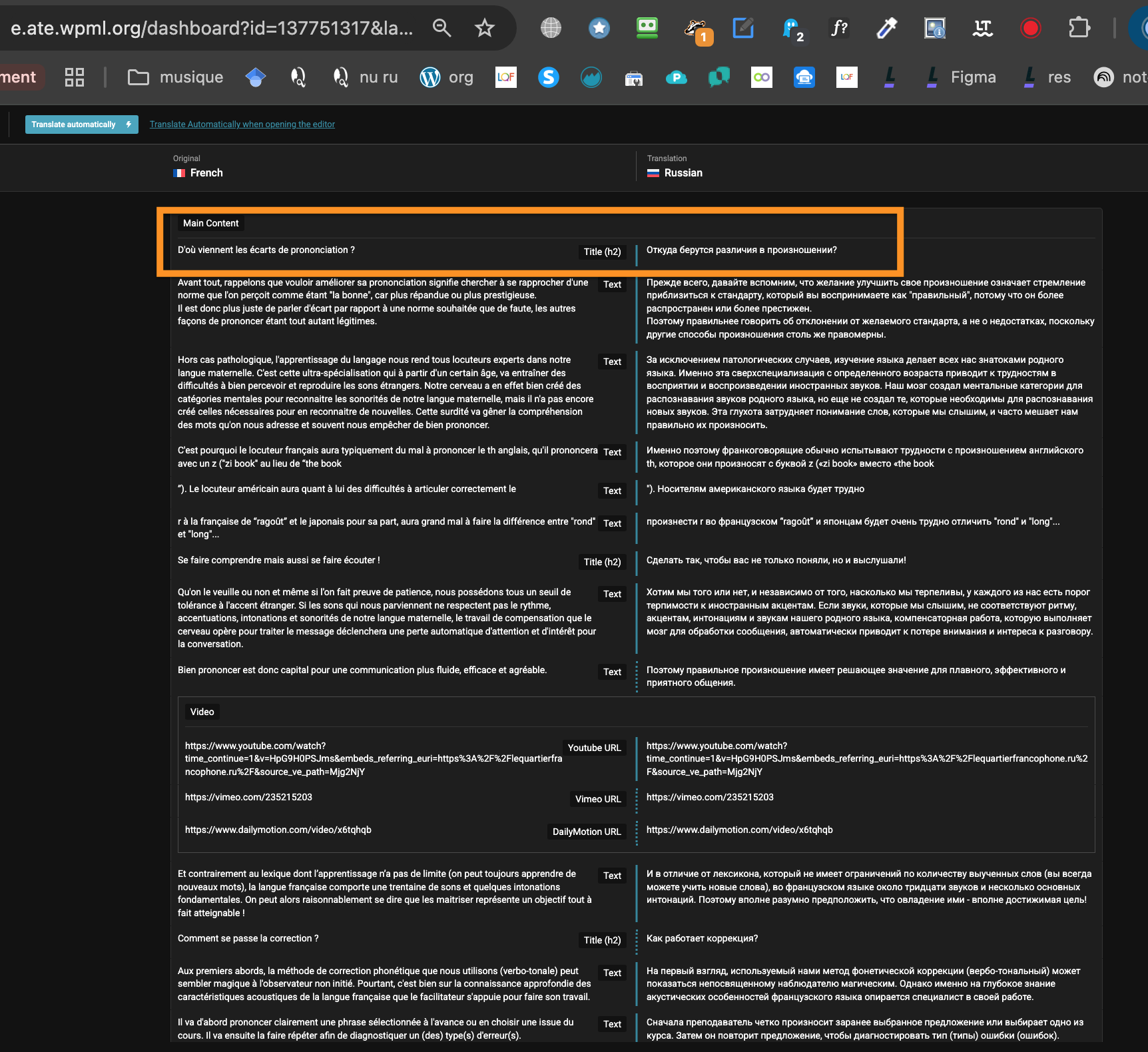Image resolution: width=1148 pixels, height=1052 pixels.
Task: Click the Youtube URL type badge
Action: (594, 748)
